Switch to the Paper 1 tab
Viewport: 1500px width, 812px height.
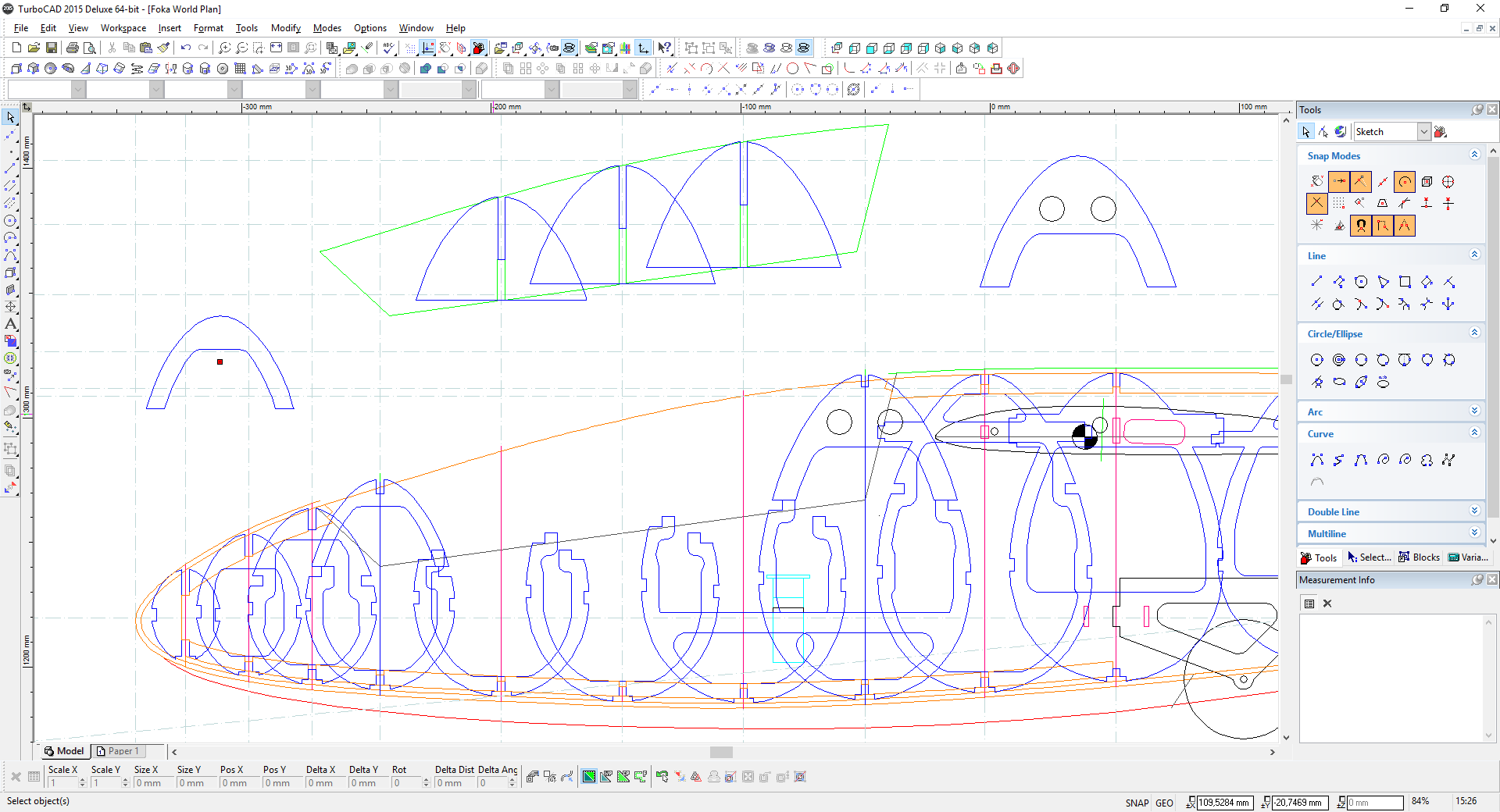118,751
